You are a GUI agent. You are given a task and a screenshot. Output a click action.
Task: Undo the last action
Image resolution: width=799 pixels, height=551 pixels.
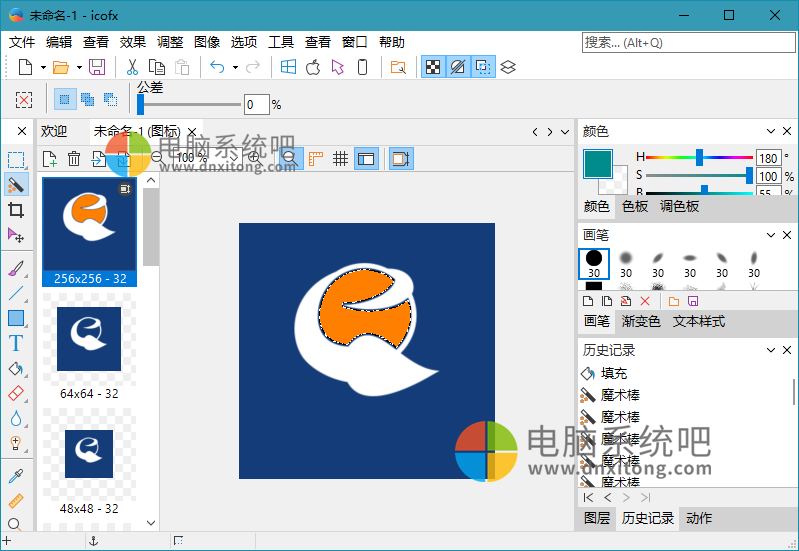pyautogui.click(x=218, y=67)
